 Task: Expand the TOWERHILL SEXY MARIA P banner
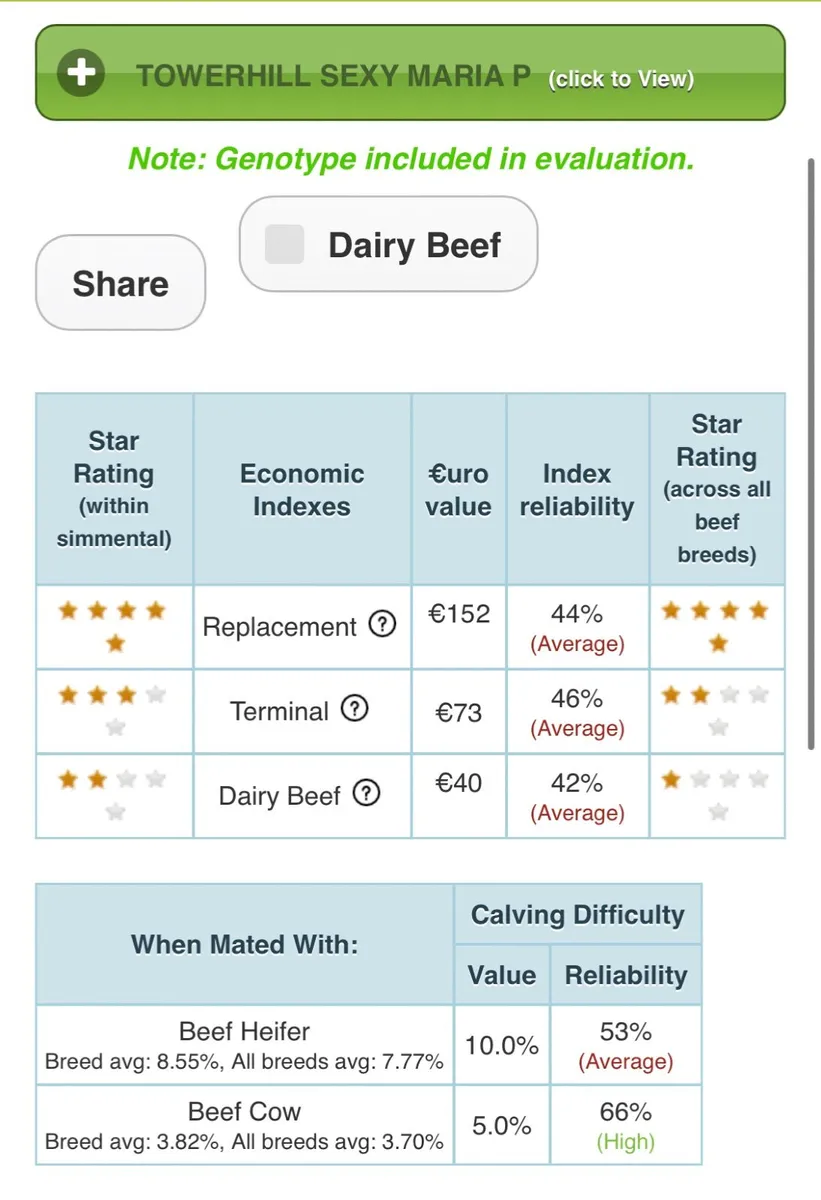(410, 73)
